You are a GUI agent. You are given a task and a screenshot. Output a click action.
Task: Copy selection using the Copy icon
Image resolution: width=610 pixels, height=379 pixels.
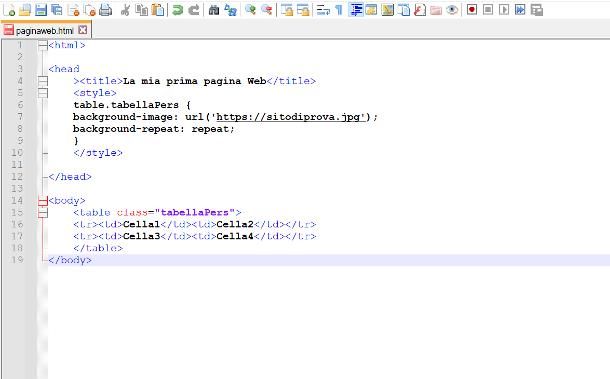pyautogui.click(x=141, y=10)
